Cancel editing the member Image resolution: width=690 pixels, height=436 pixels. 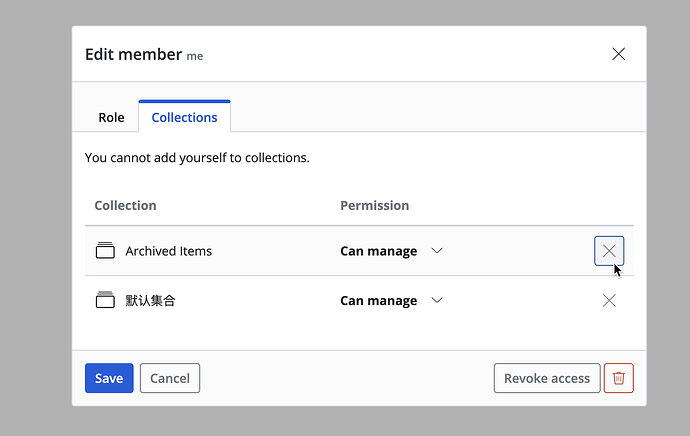[170, 378]
